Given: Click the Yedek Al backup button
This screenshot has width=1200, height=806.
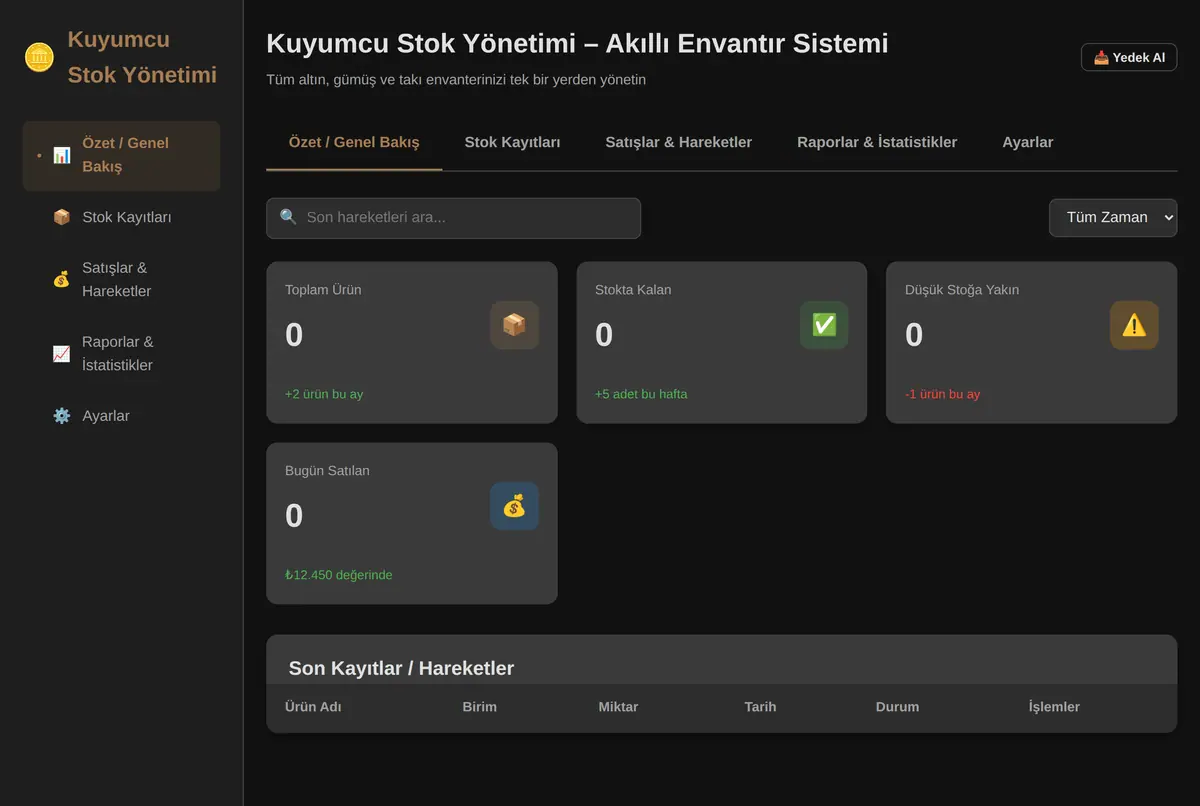Looking at the screenshot, I should point(1129,57).
